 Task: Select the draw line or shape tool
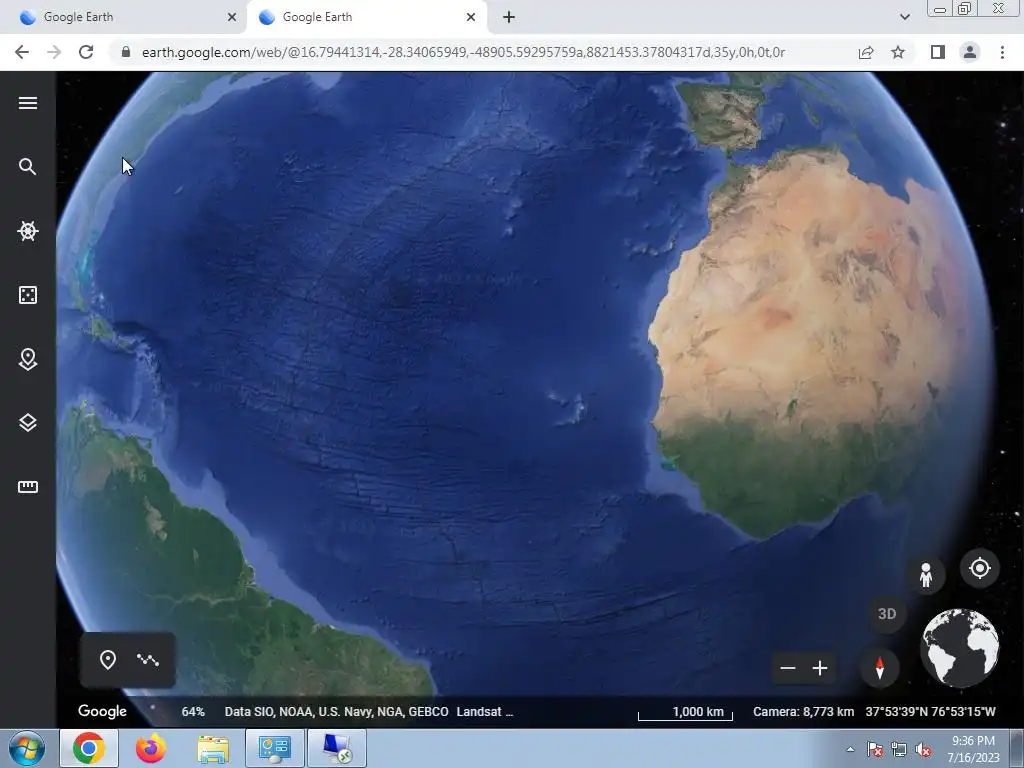148,660
